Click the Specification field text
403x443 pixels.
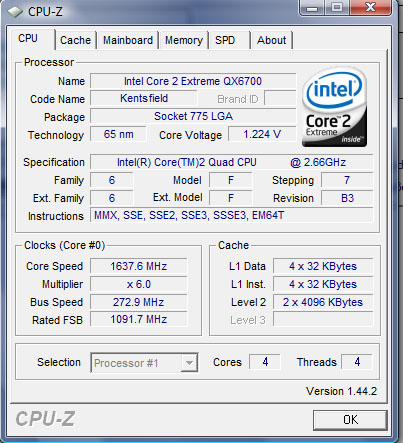231,162
